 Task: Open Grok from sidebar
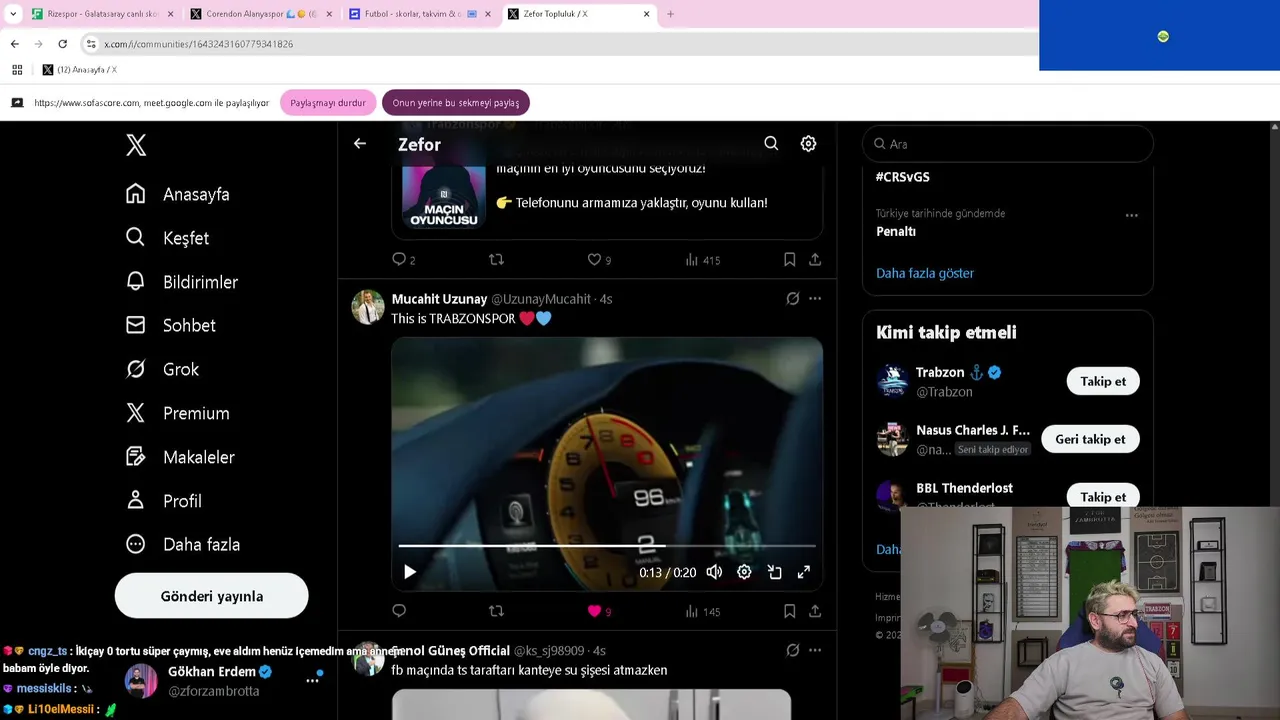[162, 369]
